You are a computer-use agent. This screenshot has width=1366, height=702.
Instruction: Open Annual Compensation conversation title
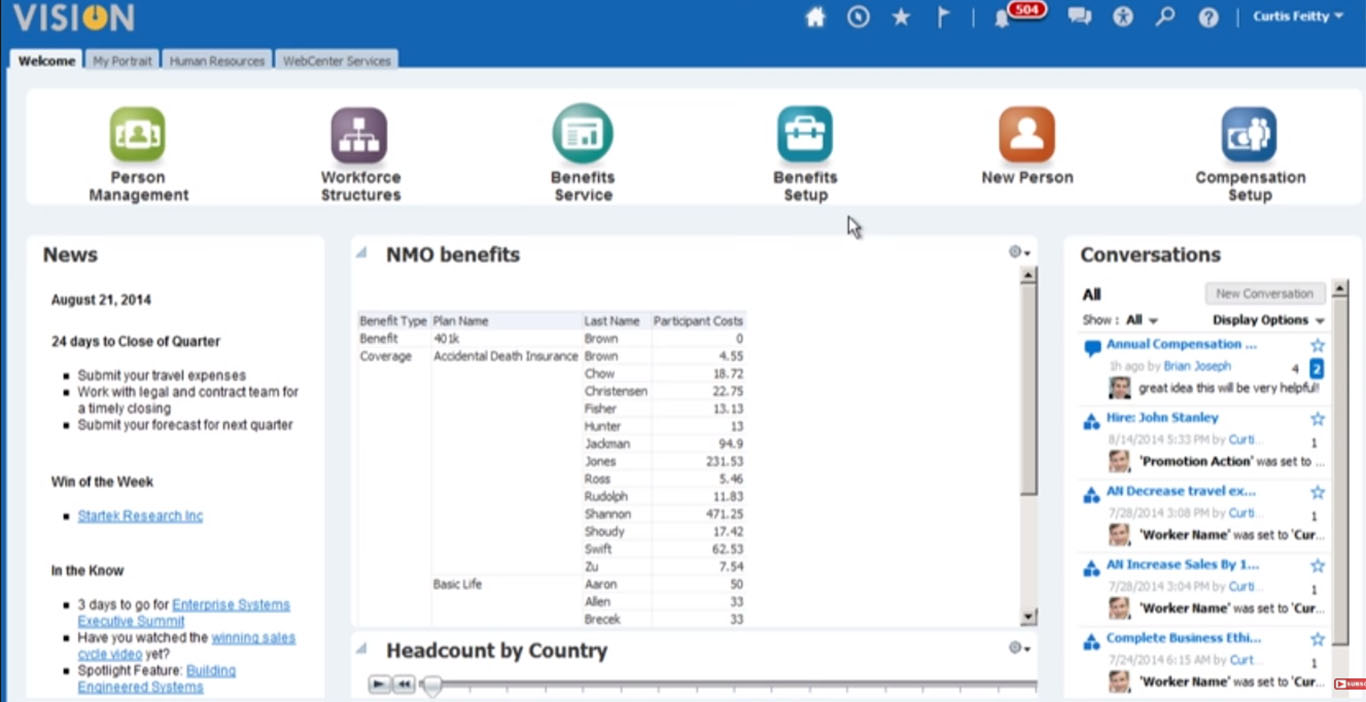pos(1180,344)
